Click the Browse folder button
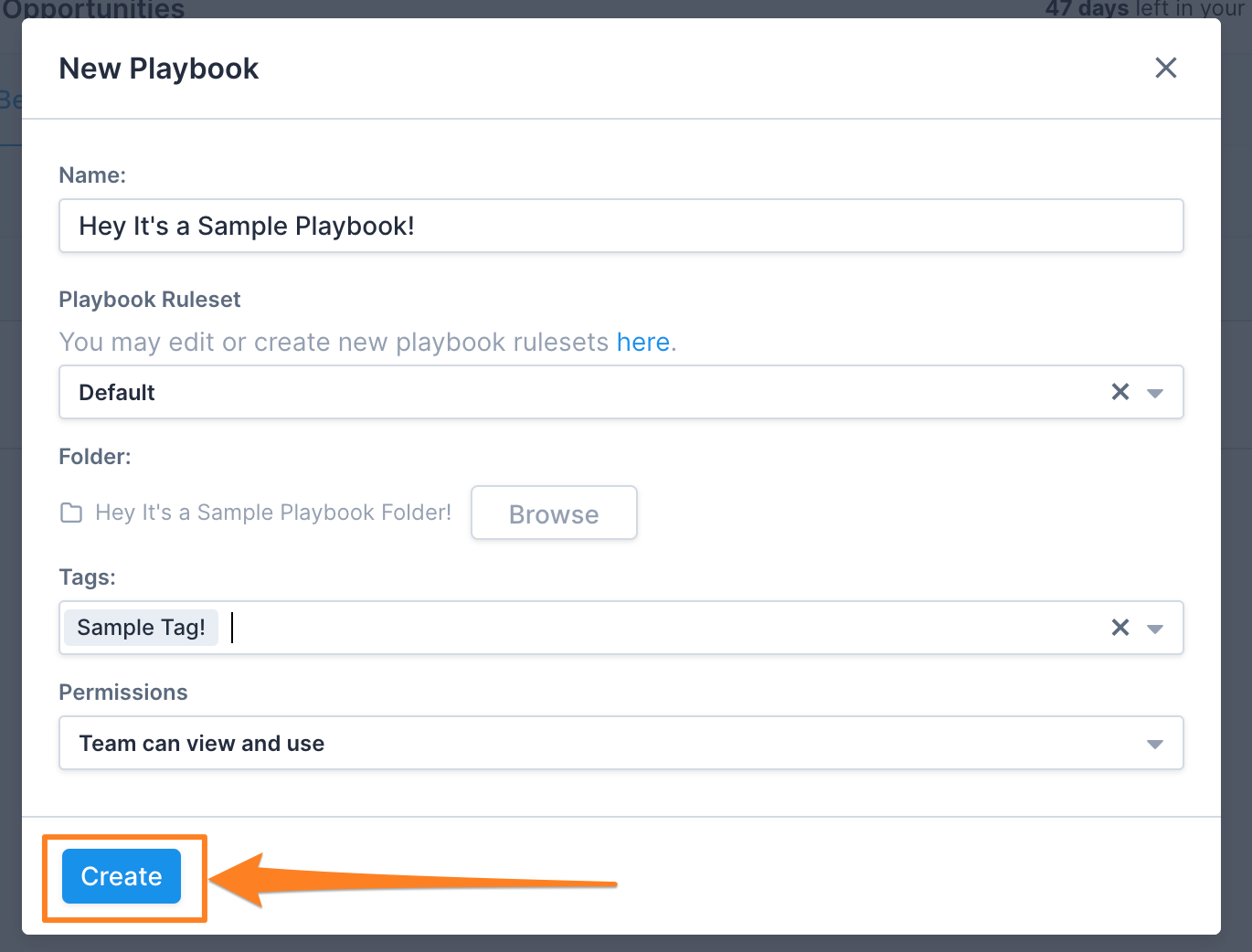The height and width of the screenshot is (952, 1252). pos(554,513)
